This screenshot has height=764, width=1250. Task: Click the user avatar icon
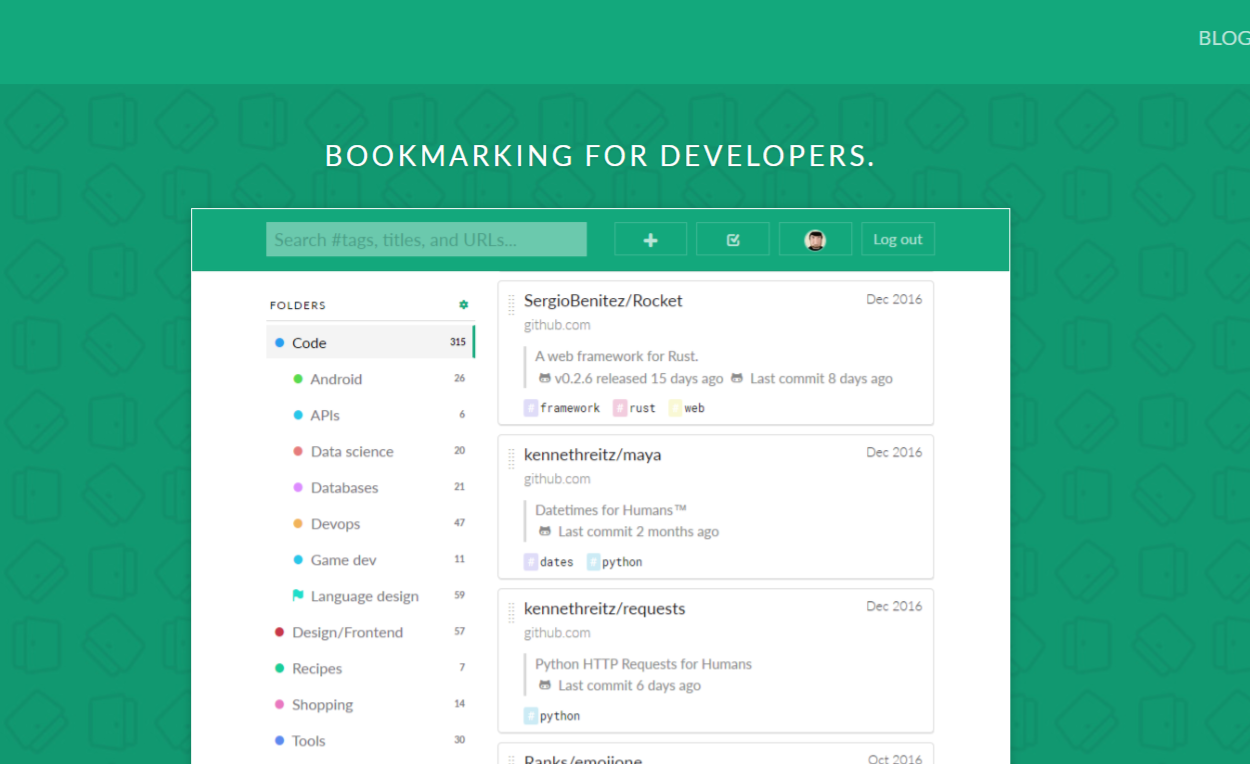click(x=815, y=239)
